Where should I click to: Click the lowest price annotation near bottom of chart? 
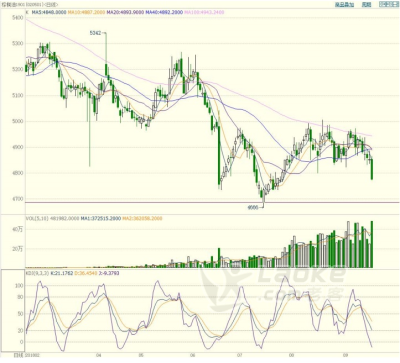pos(252,207)
